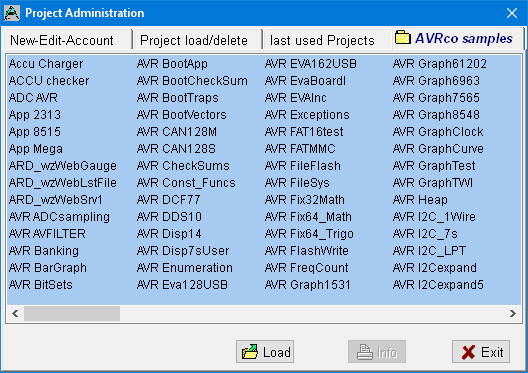Viewport: 528px width, 373px height.
Task: Select the AVRco samples tab
Action: pos(457,38)
